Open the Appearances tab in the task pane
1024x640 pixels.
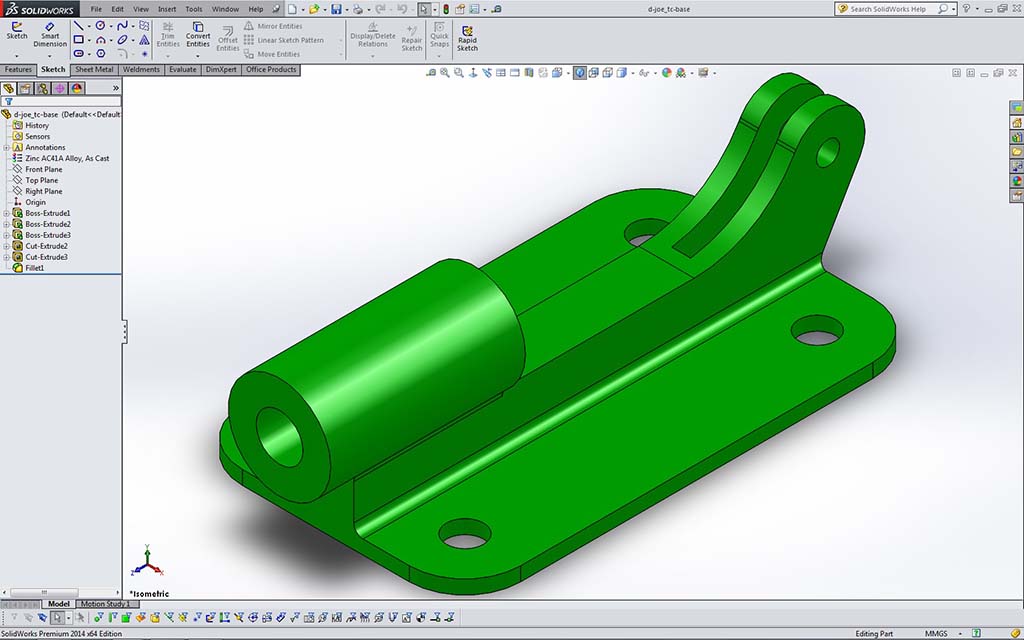[1017, 181]
